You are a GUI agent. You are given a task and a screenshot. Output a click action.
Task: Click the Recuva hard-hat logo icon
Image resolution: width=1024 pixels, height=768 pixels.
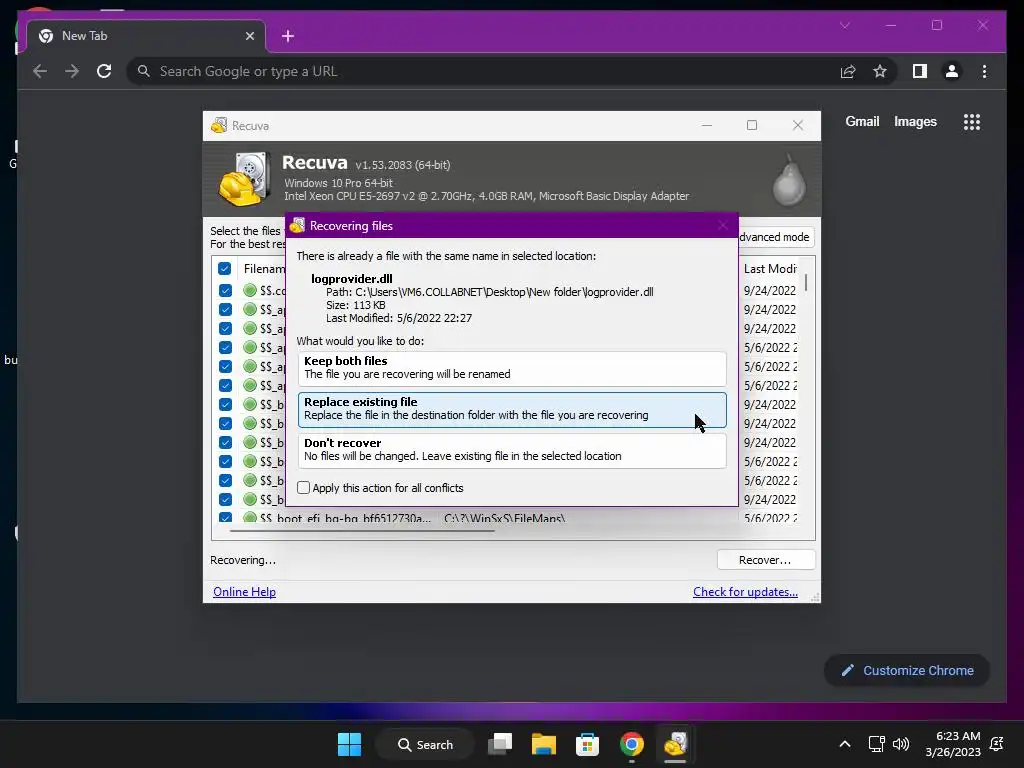point(245,179)
